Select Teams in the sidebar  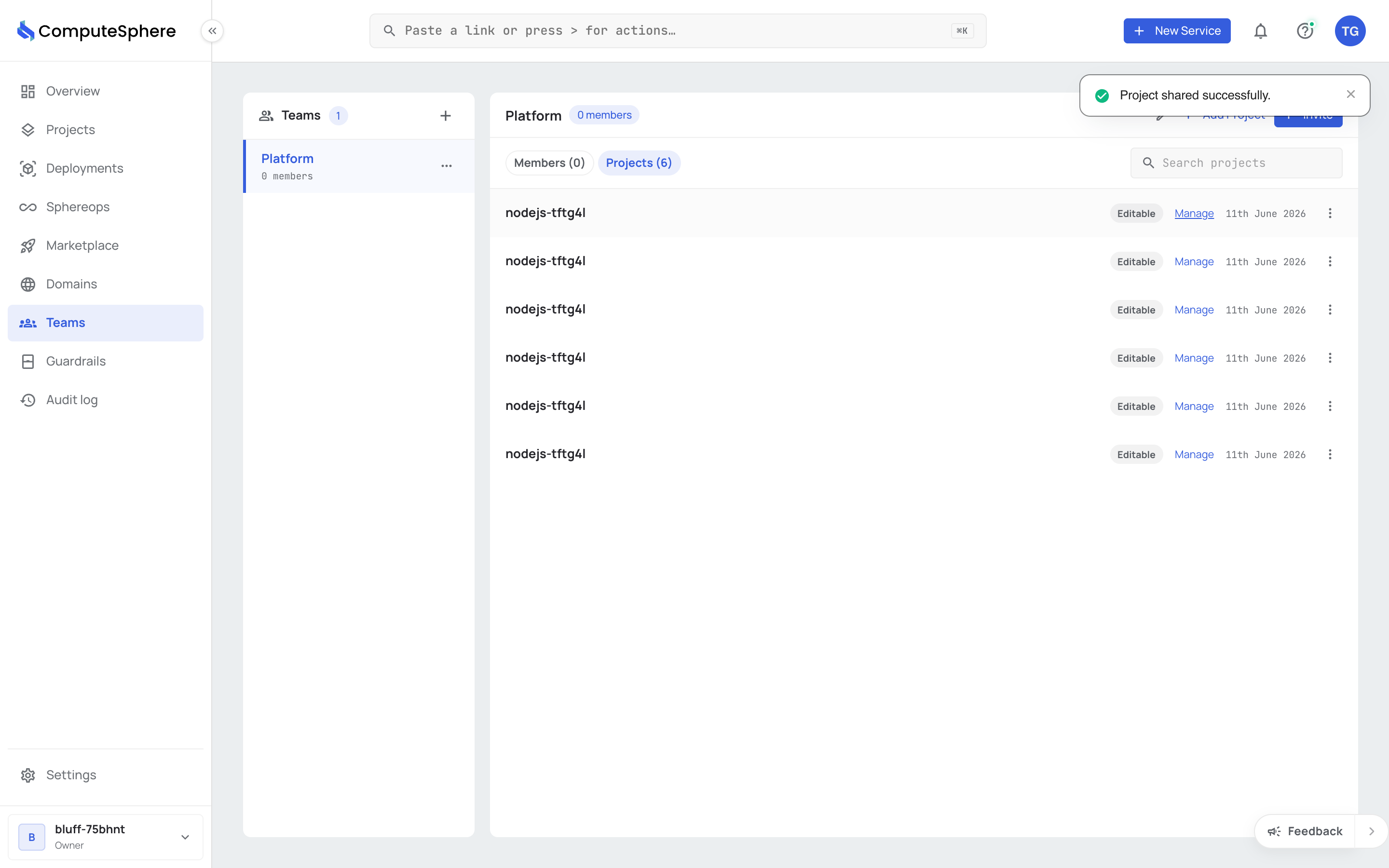pos(106,323)
